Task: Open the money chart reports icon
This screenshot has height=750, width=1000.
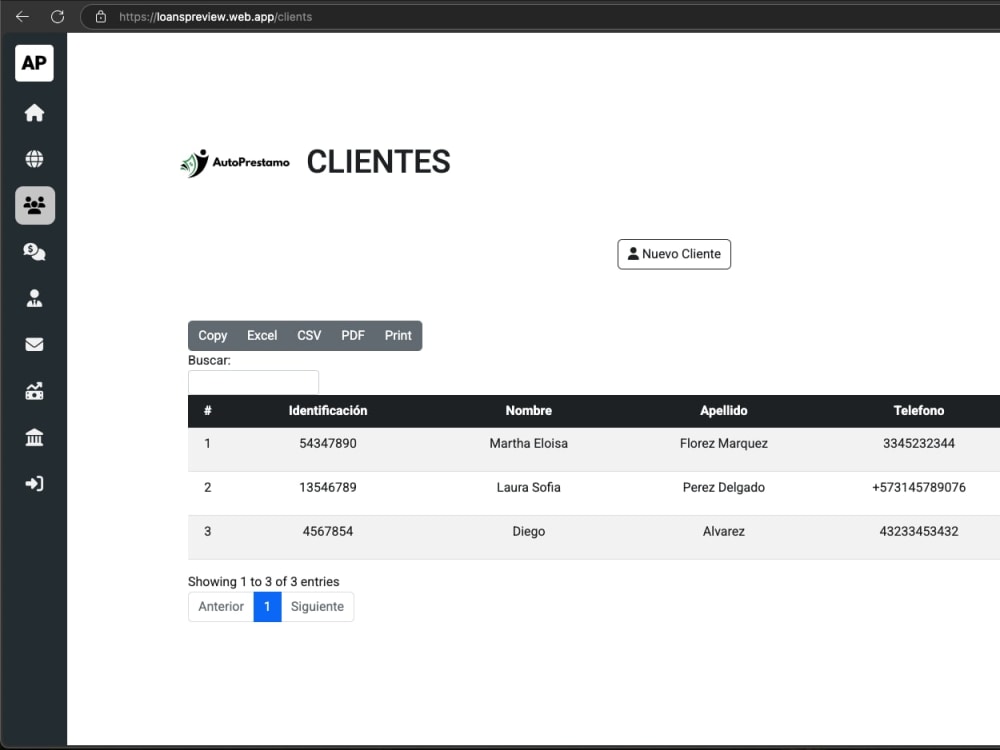Action: click(x=34, y=391)
